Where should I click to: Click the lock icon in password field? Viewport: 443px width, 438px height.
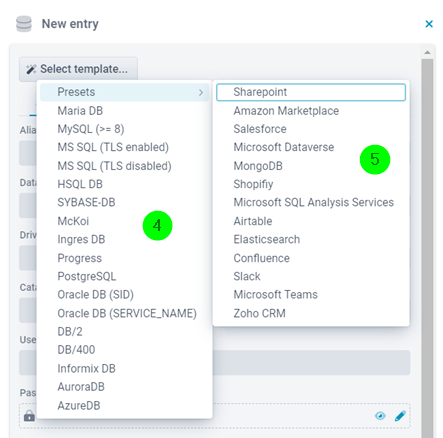tap(29, 416)
